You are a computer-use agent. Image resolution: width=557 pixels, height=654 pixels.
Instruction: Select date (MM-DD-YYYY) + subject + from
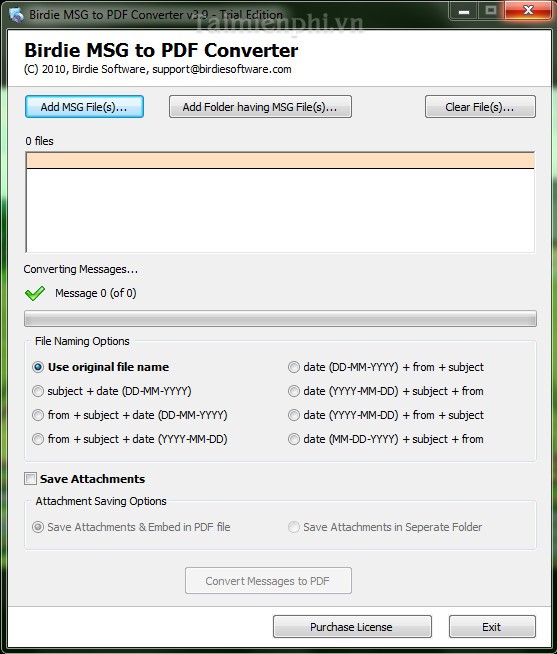point(386,439)
